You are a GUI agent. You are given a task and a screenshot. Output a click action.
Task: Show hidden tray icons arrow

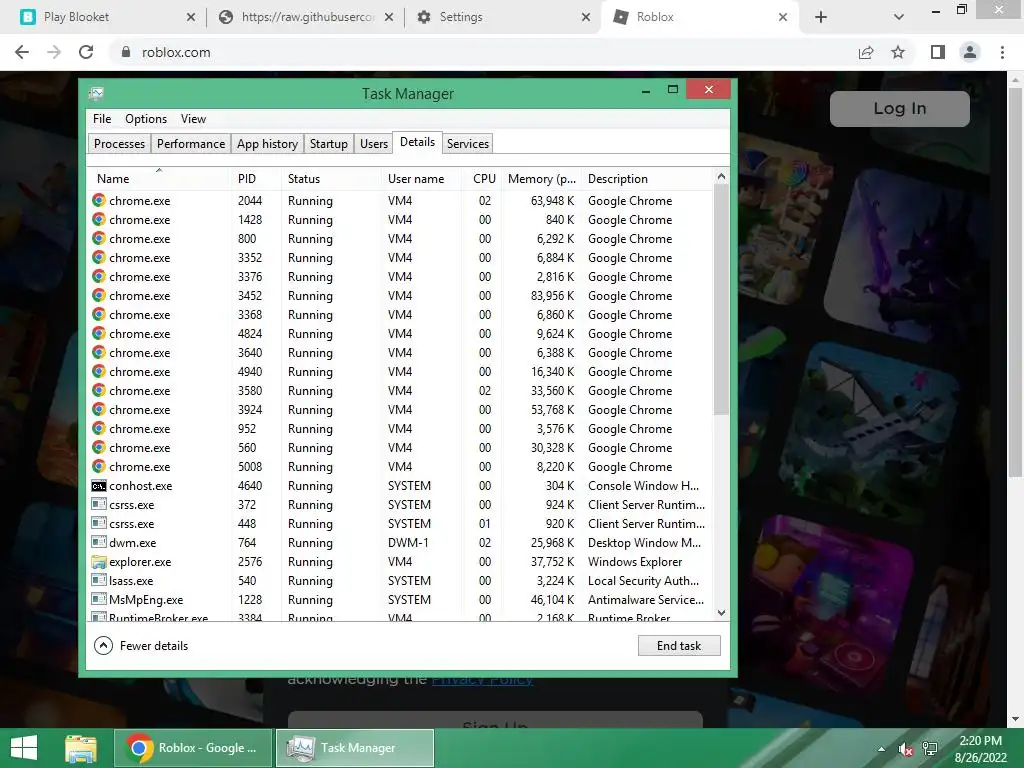882,748
